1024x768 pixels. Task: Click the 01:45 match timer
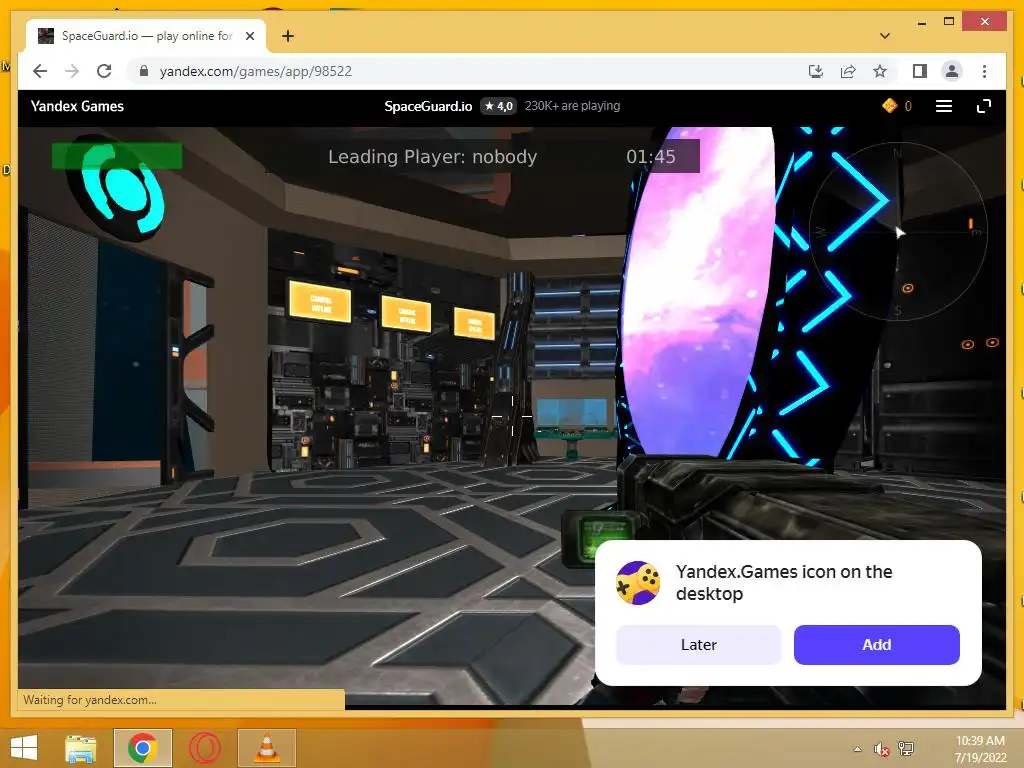[651, 157]
